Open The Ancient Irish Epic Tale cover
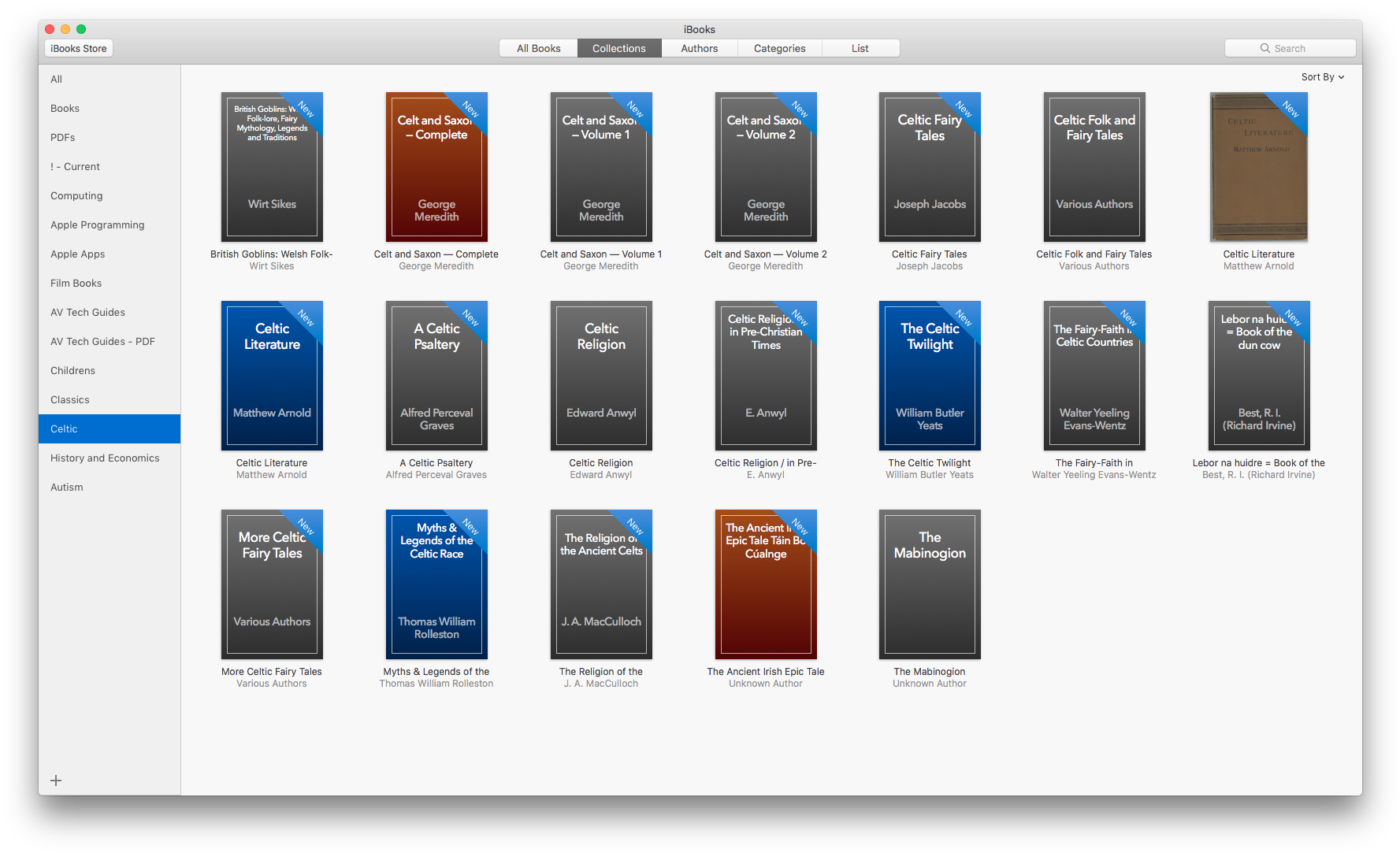 [765, 584]
